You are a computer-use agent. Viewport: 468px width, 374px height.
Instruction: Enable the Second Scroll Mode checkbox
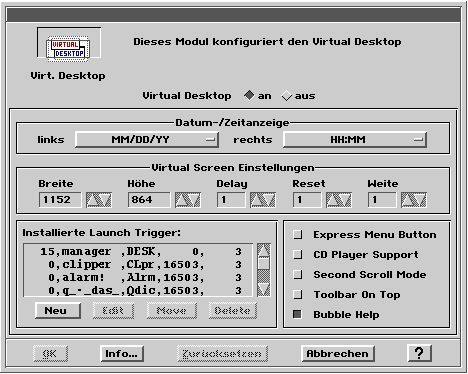pyautogui.click(x=297, y=275)
